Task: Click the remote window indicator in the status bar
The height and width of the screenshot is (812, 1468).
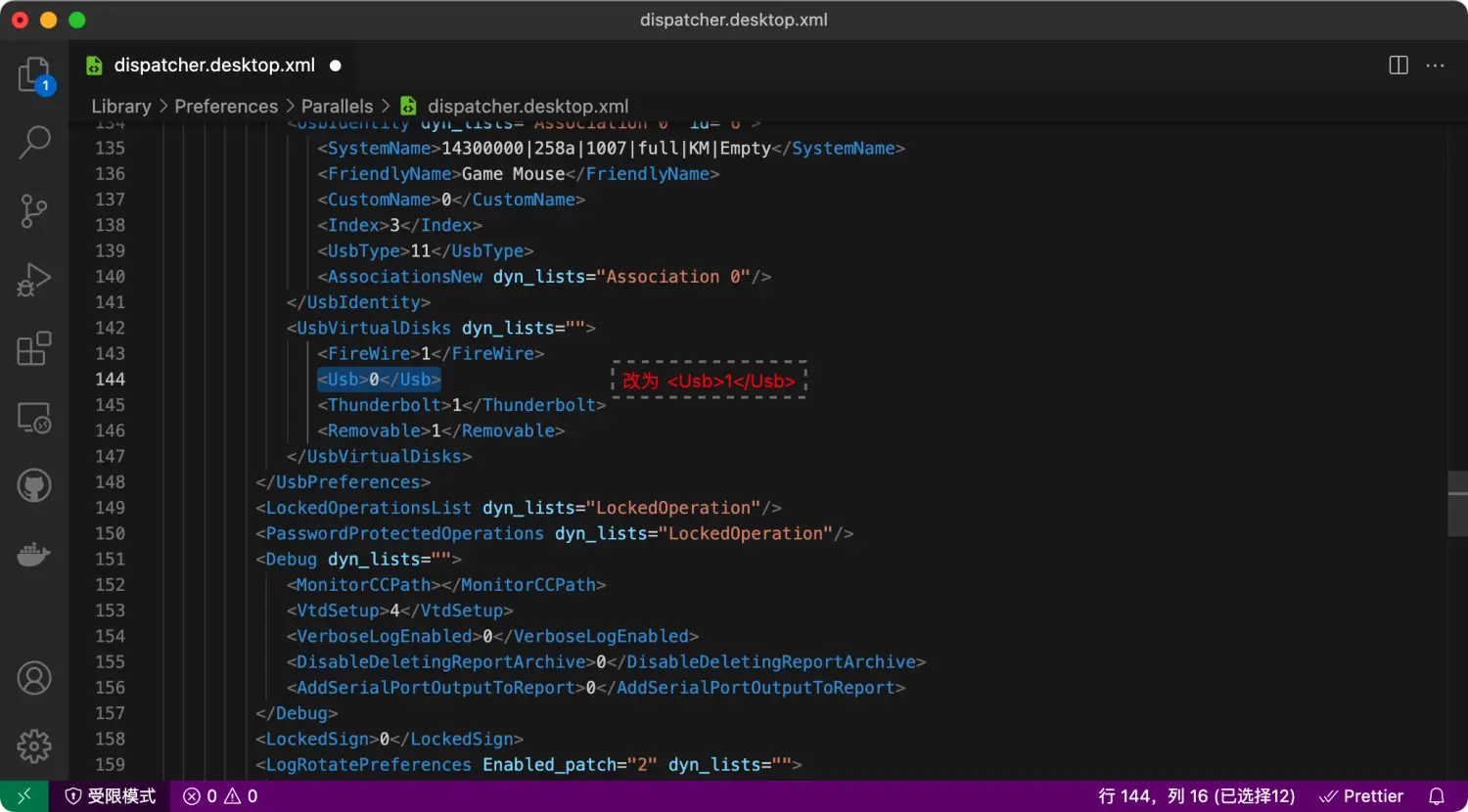Action: pos(24,796)
